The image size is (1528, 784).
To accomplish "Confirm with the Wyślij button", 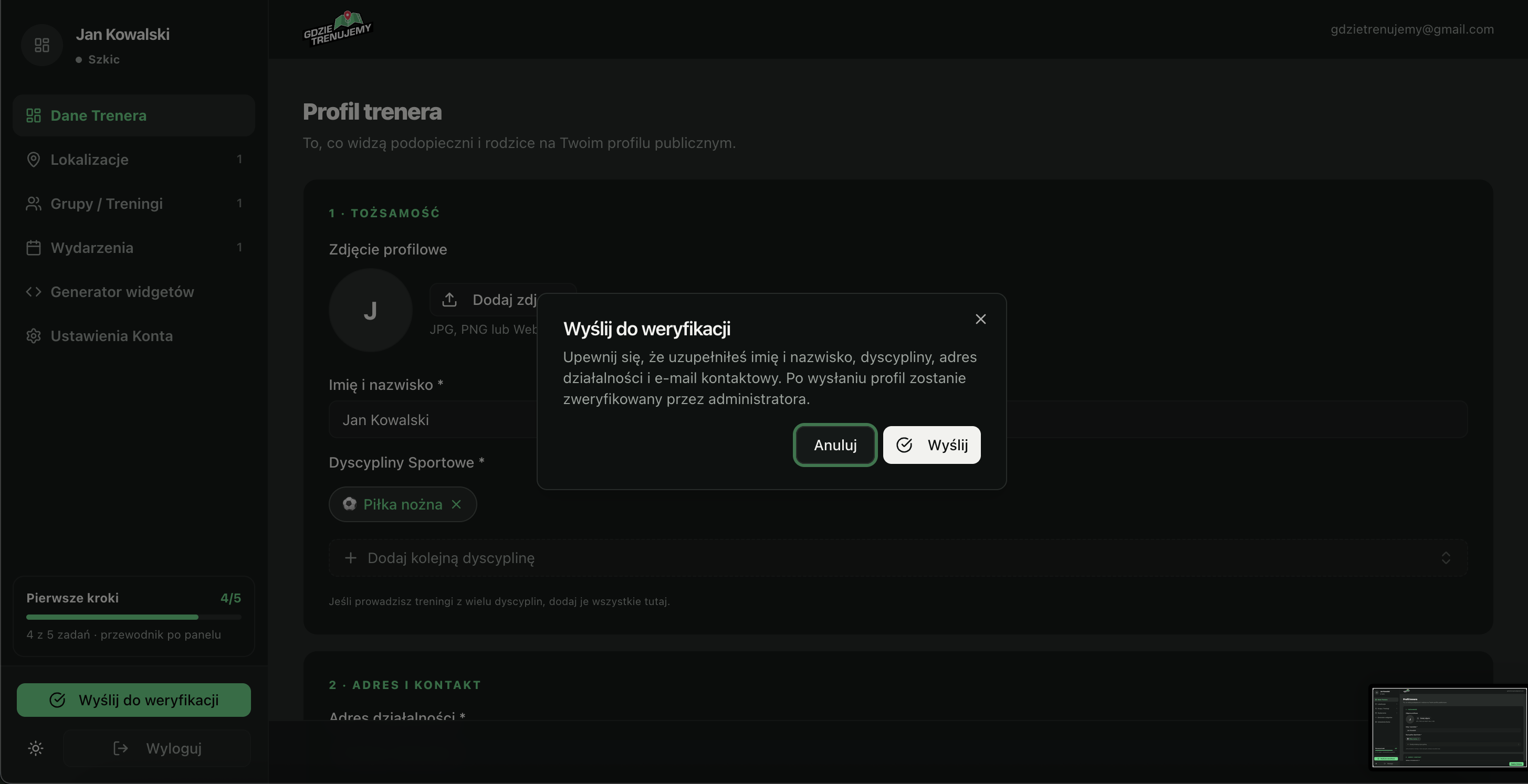I will tap(932, 445).
